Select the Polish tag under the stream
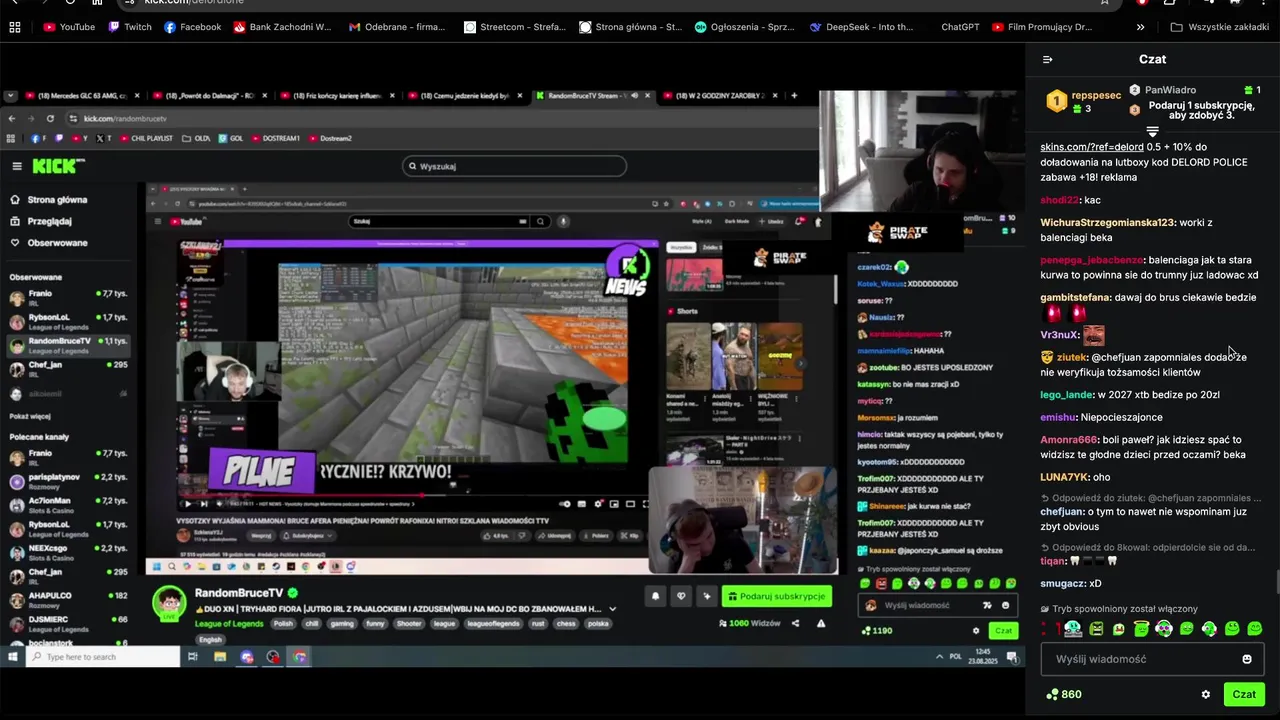Image resolution: width=1280 pixels, height=720 pixels. click(x=283, y=624)
